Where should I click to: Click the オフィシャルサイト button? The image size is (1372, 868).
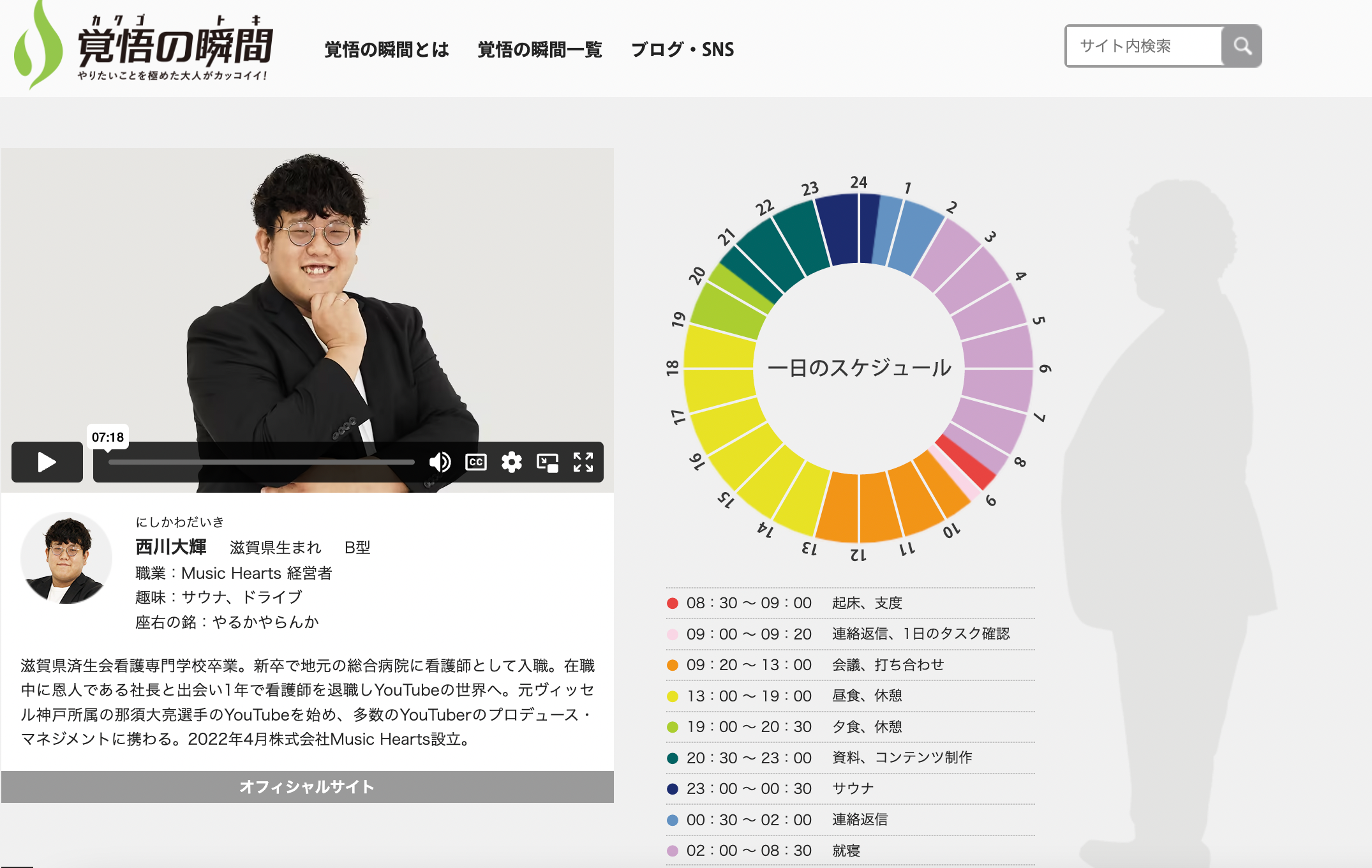(x=307, y=786)
